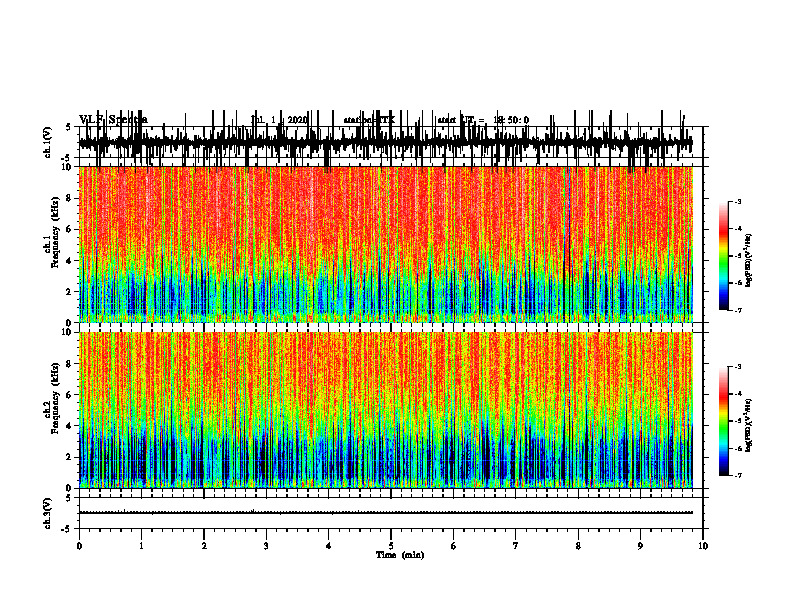Viewport: 792px width, 612px height.
Task: Click the time axis tick label '3'
Action: pos(266,546)
